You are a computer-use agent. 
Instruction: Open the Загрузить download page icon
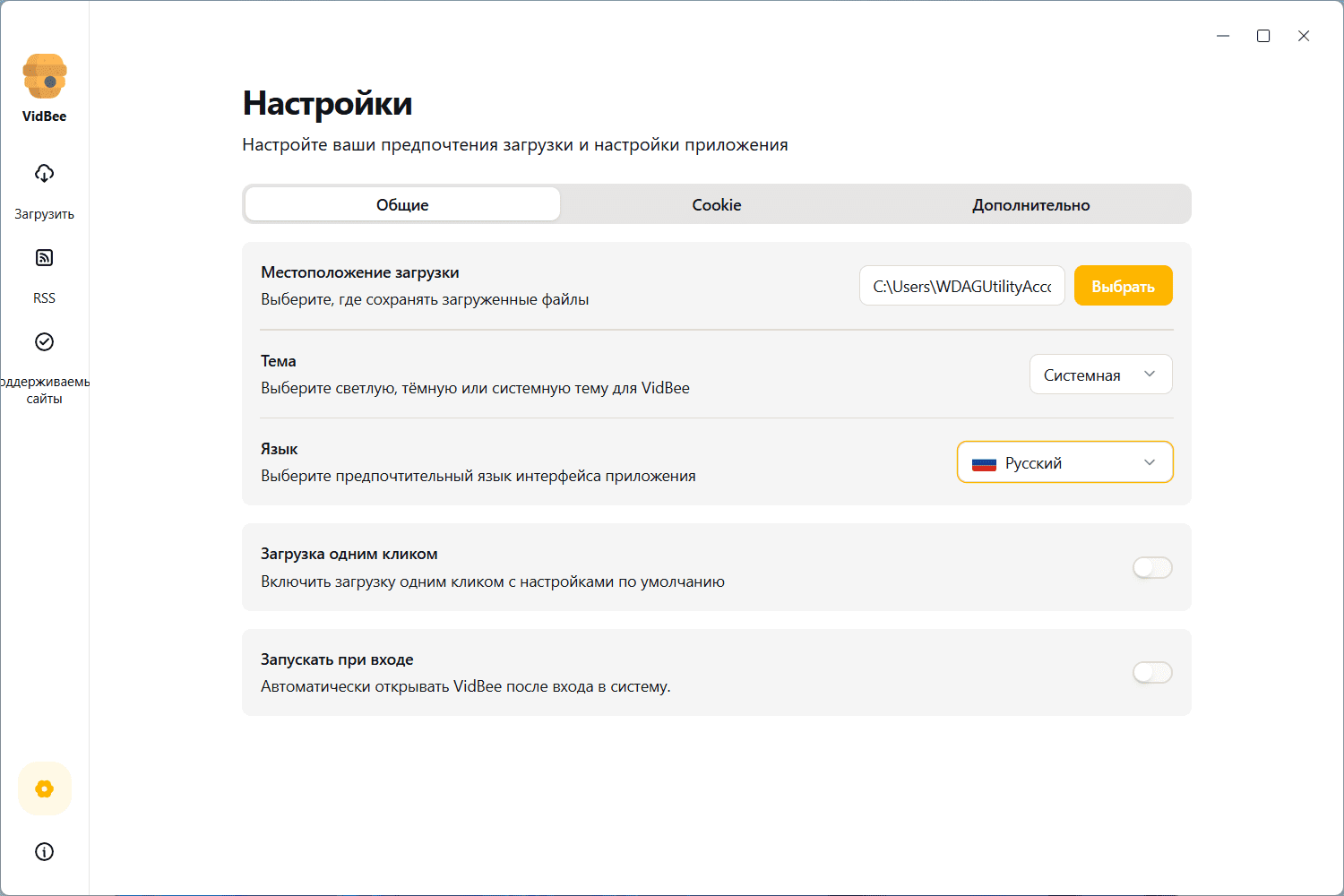tap(44, 173)
